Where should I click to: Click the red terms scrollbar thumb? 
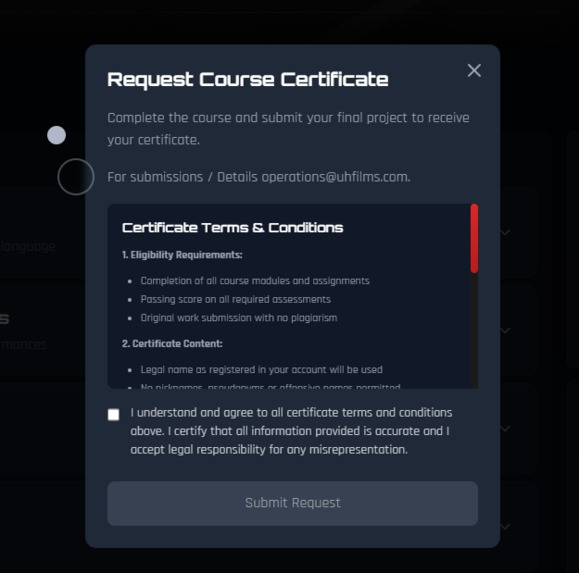click(x=474, y=239)
